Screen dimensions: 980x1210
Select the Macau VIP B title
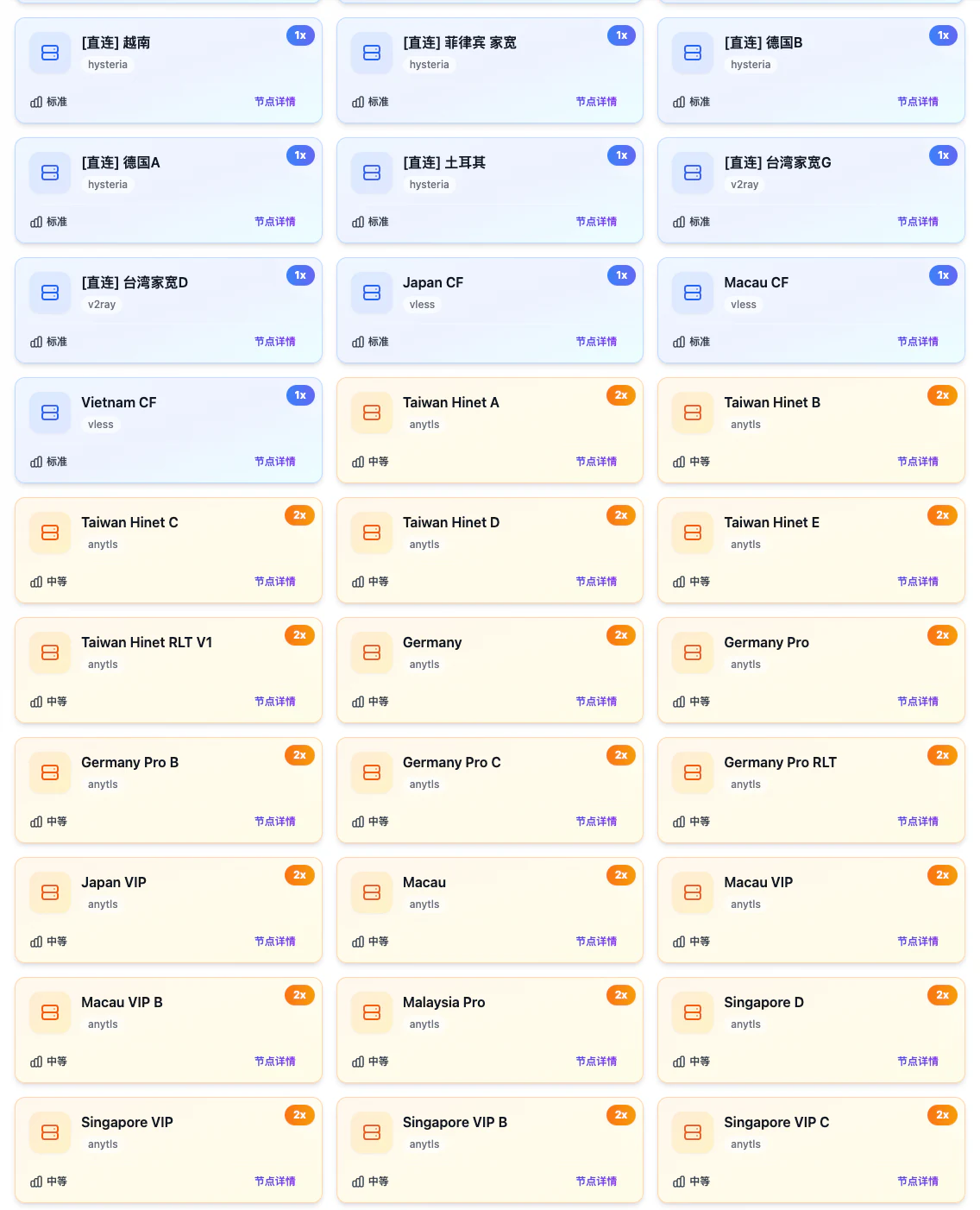click(x=122, y=1002)
